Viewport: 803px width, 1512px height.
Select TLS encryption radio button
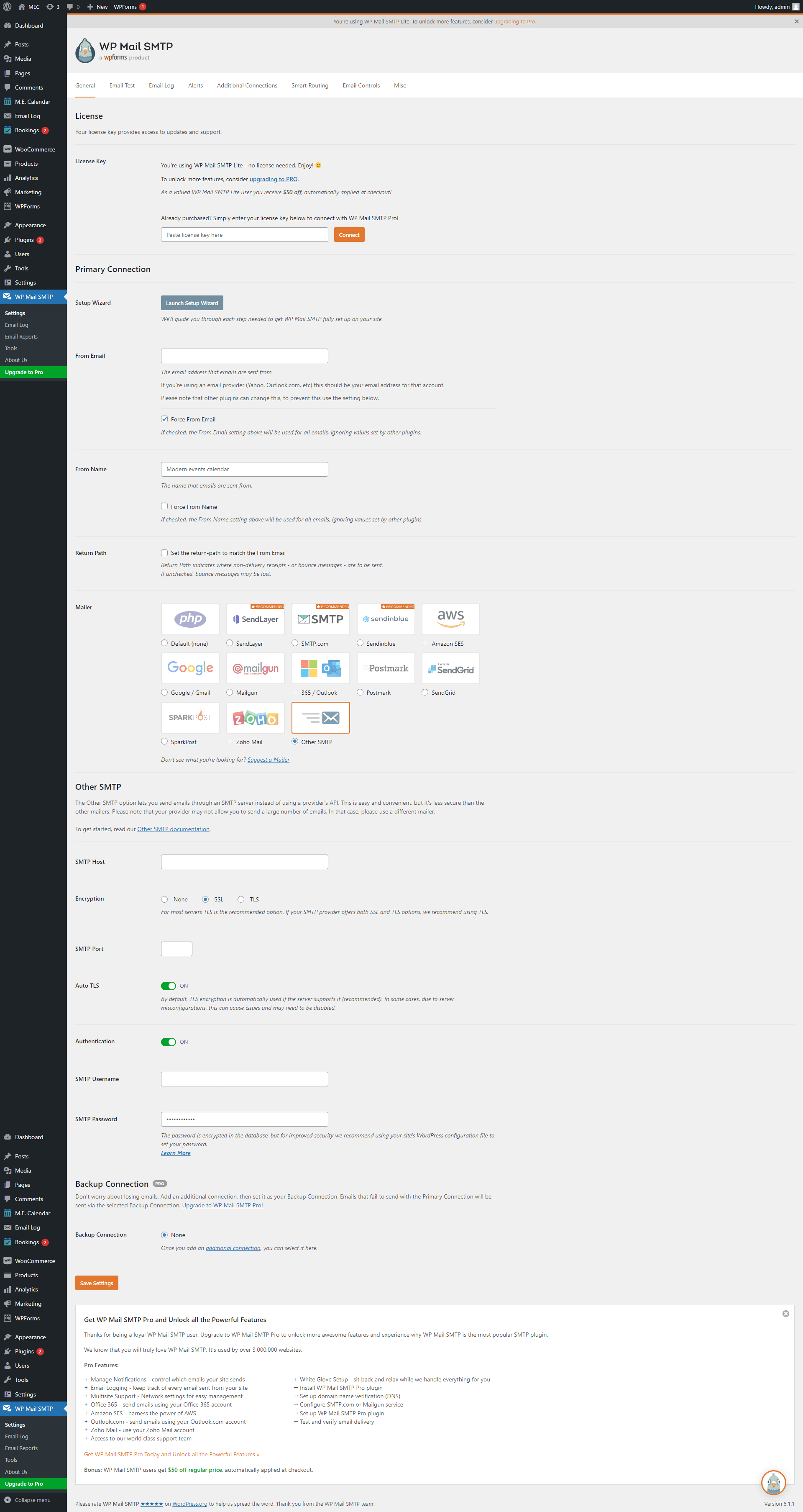(x=241, y=899)
